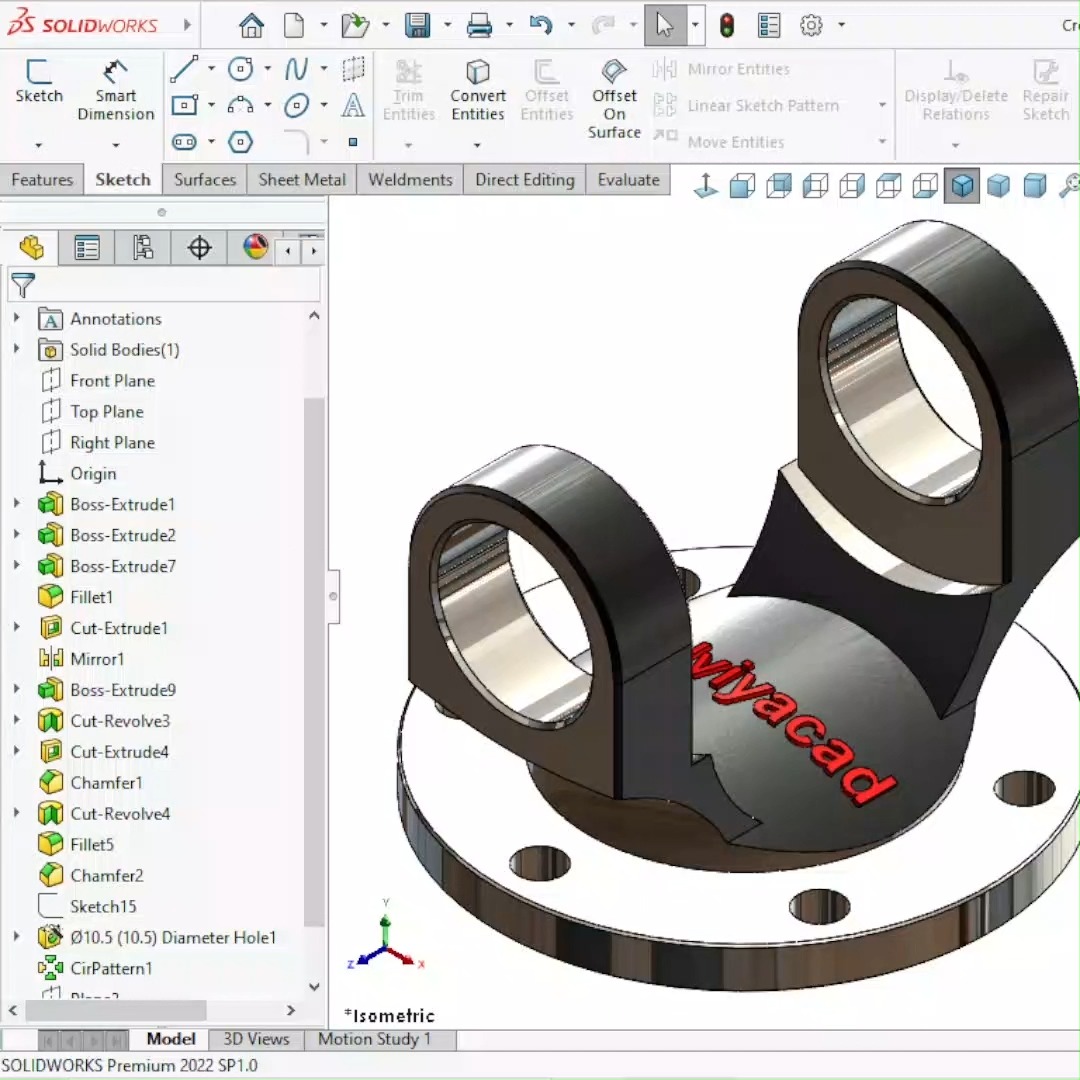Screen dimensions: 1080x1080
Task: Open the Options gear icon
Action: tap(811, 25)
